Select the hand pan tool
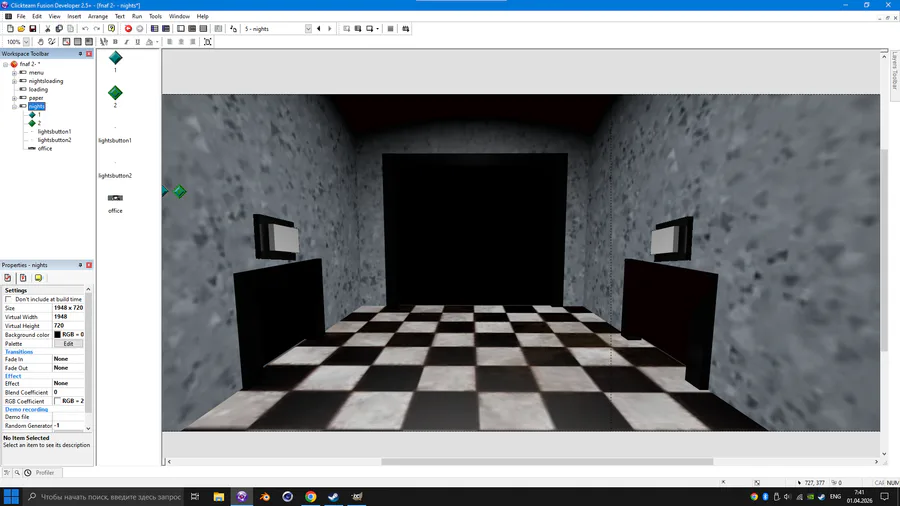The height and width of the screenshot is (506, 900). [x=40, y=42]
